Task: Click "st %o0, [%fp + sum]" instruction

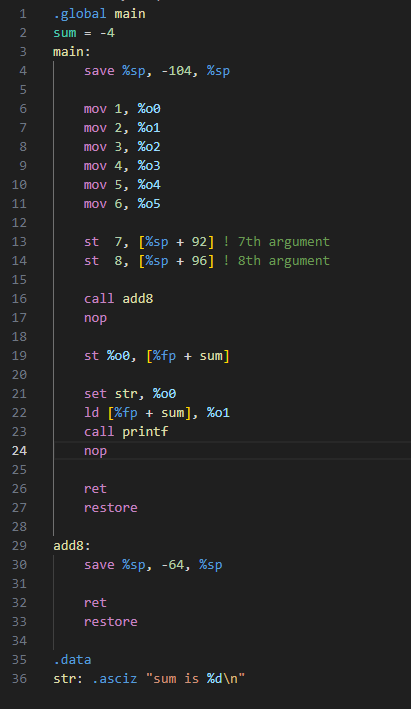Action: pyautogui.click(x=157, y=356)
